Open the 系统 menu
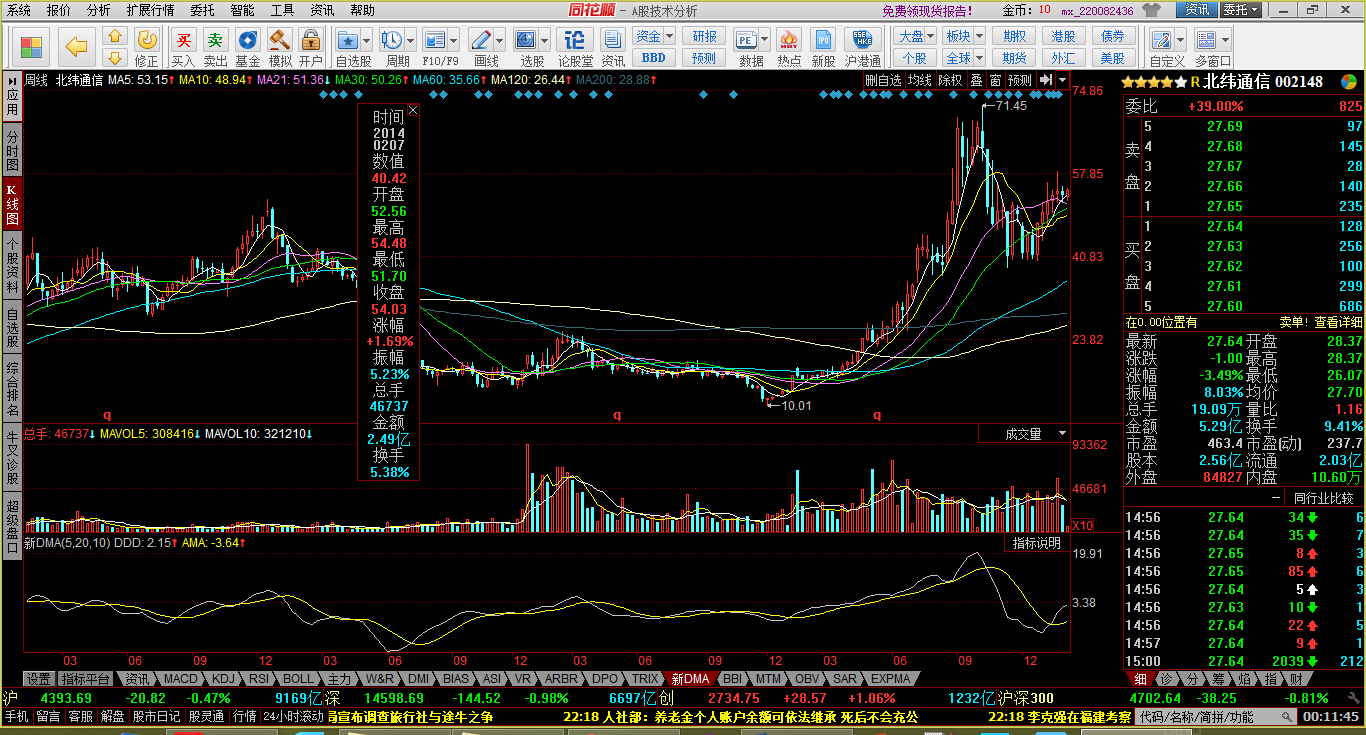The image size is (1366, 735). coord(18,10)
